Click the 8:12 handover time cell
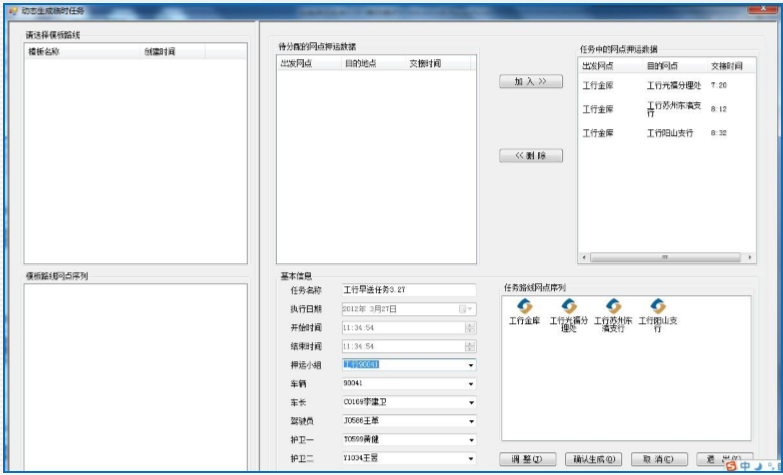Viewport: 783px width, 475px height. [719, 109]
